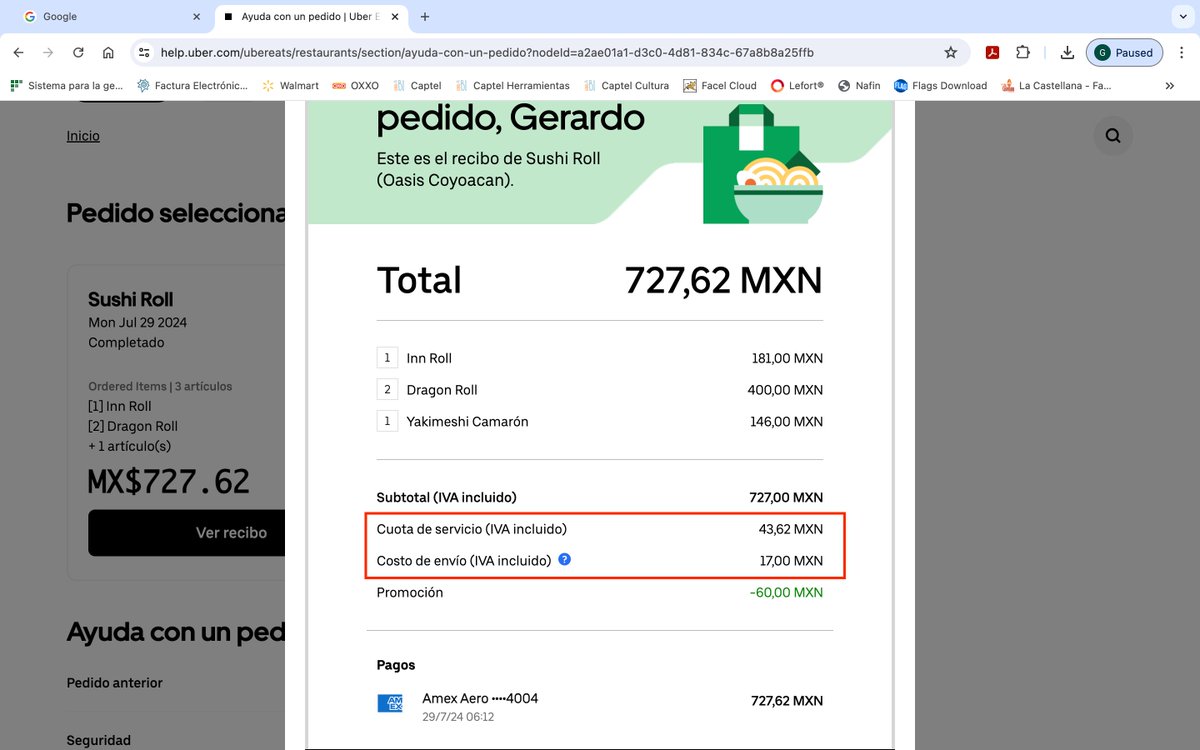
Task: Open a new browser tab
Action: point(425,17)
